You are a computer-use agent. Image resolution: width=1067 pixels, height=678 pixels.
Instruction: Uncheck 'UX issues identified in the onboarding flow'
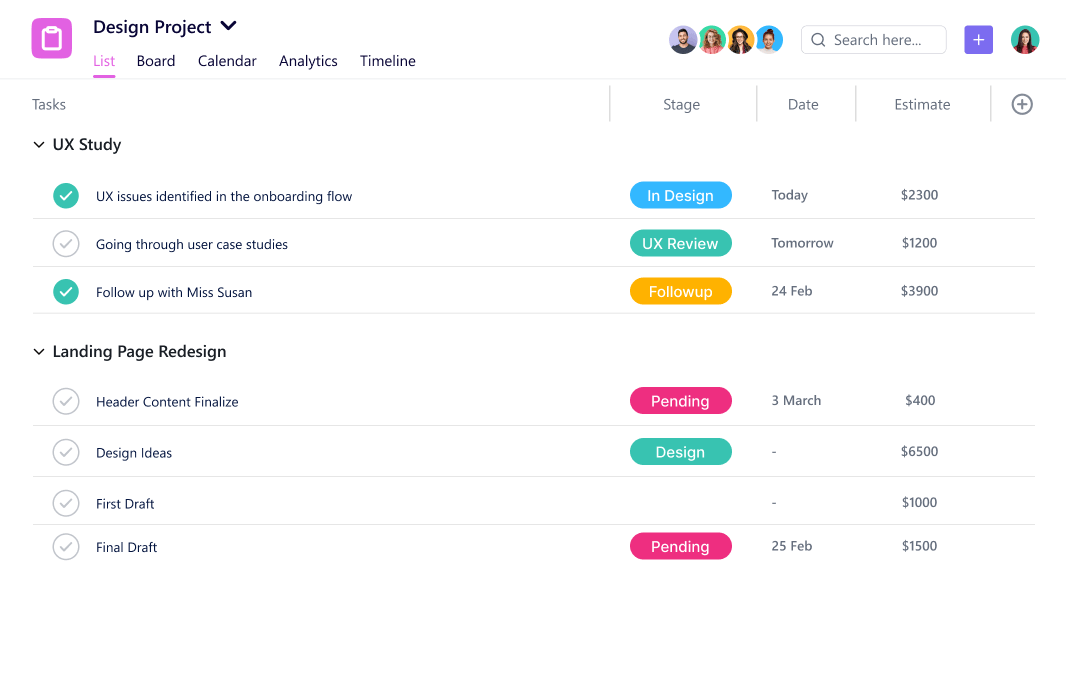point(66,195)
